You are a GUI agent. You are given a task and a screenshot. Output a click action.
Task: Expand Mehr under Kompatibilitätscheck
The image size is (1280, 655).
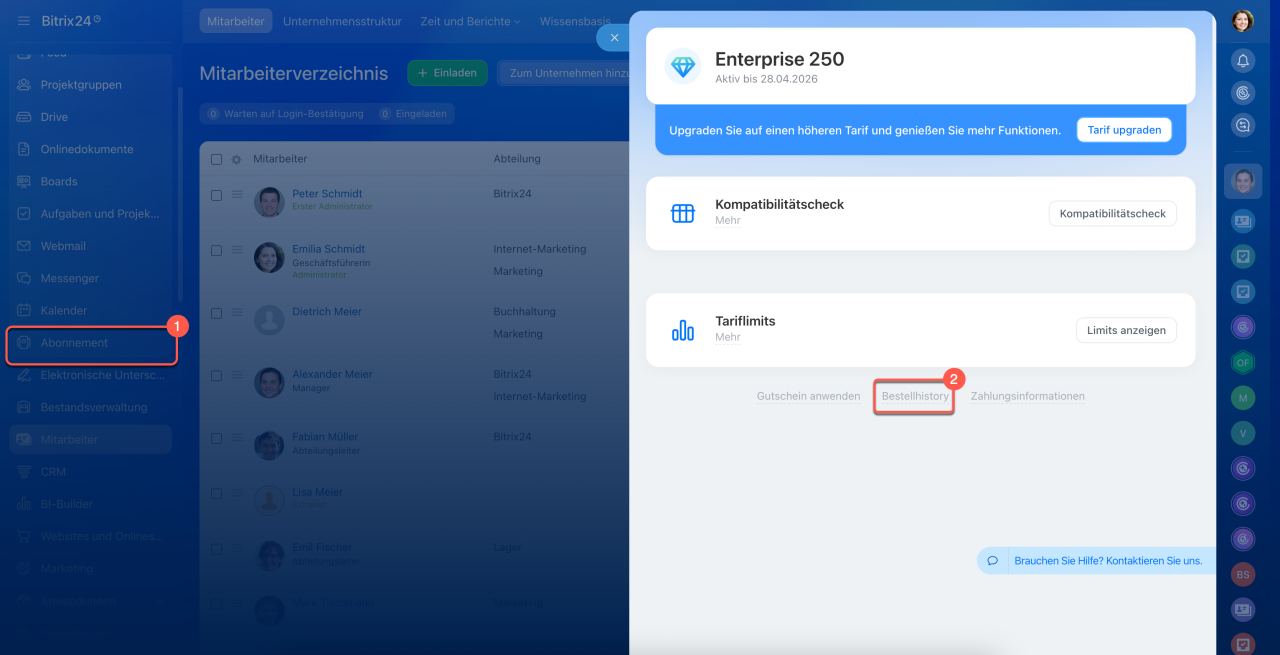[x=728, y=220]
